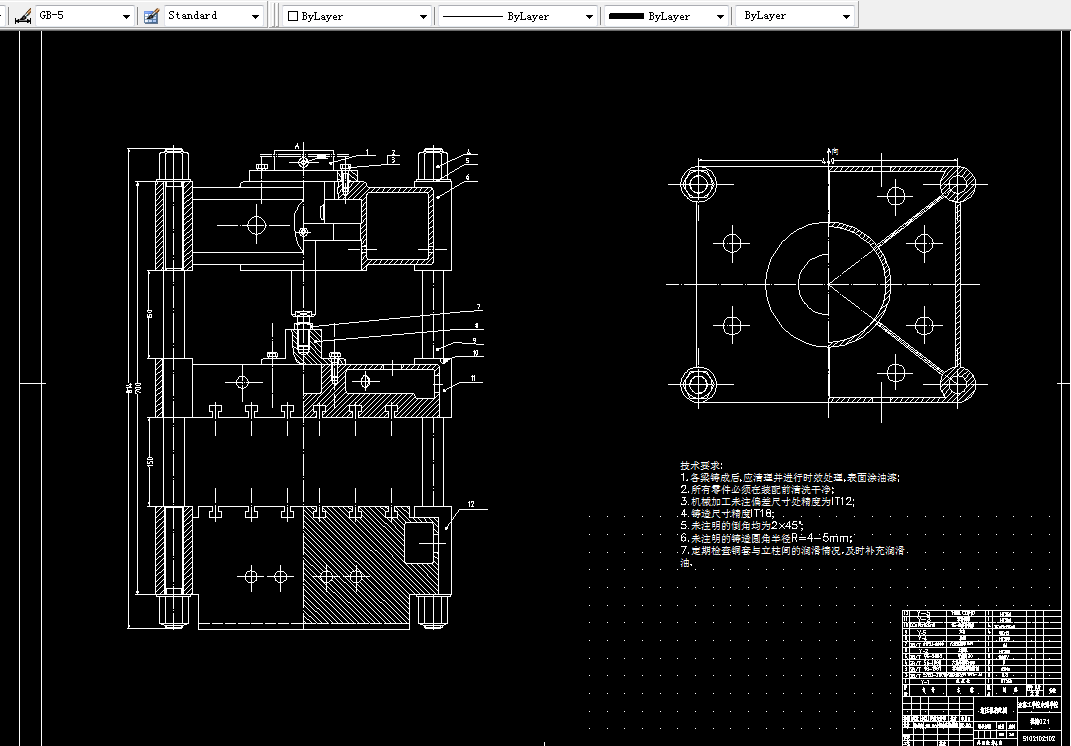
Task: Open the Standard table style dropdown
Action: point(255,16)
